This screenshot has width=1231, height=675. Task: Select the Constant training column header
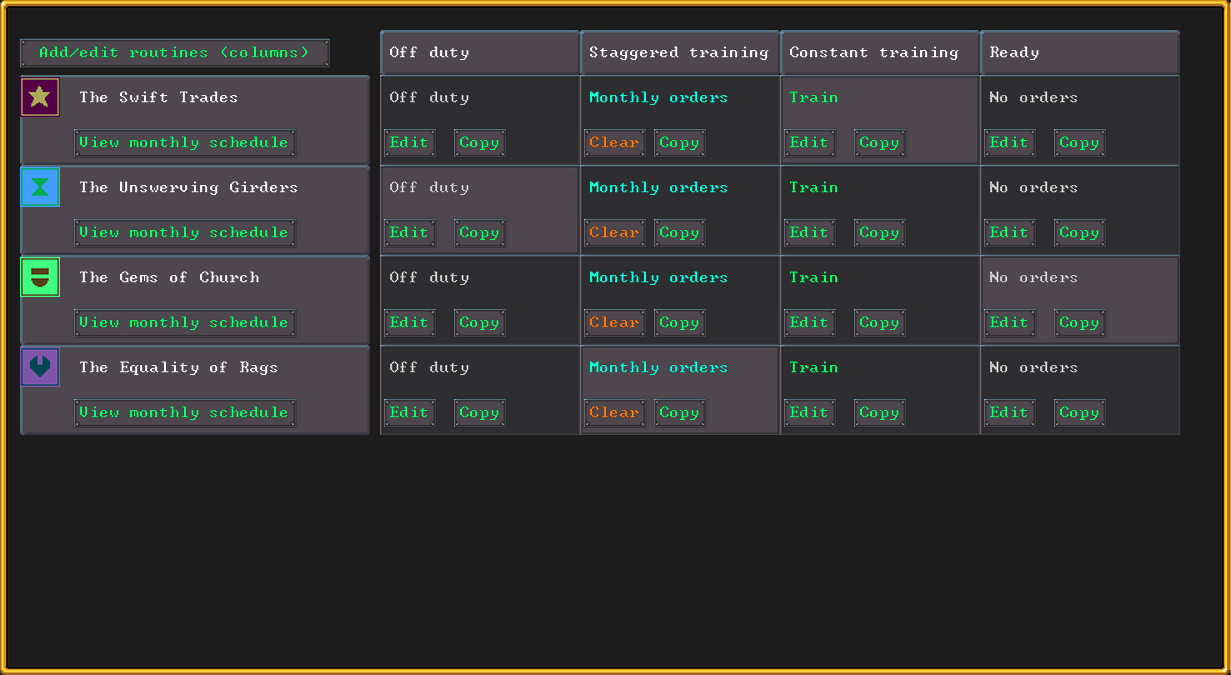pyautogui.click(x=880, y=53)
